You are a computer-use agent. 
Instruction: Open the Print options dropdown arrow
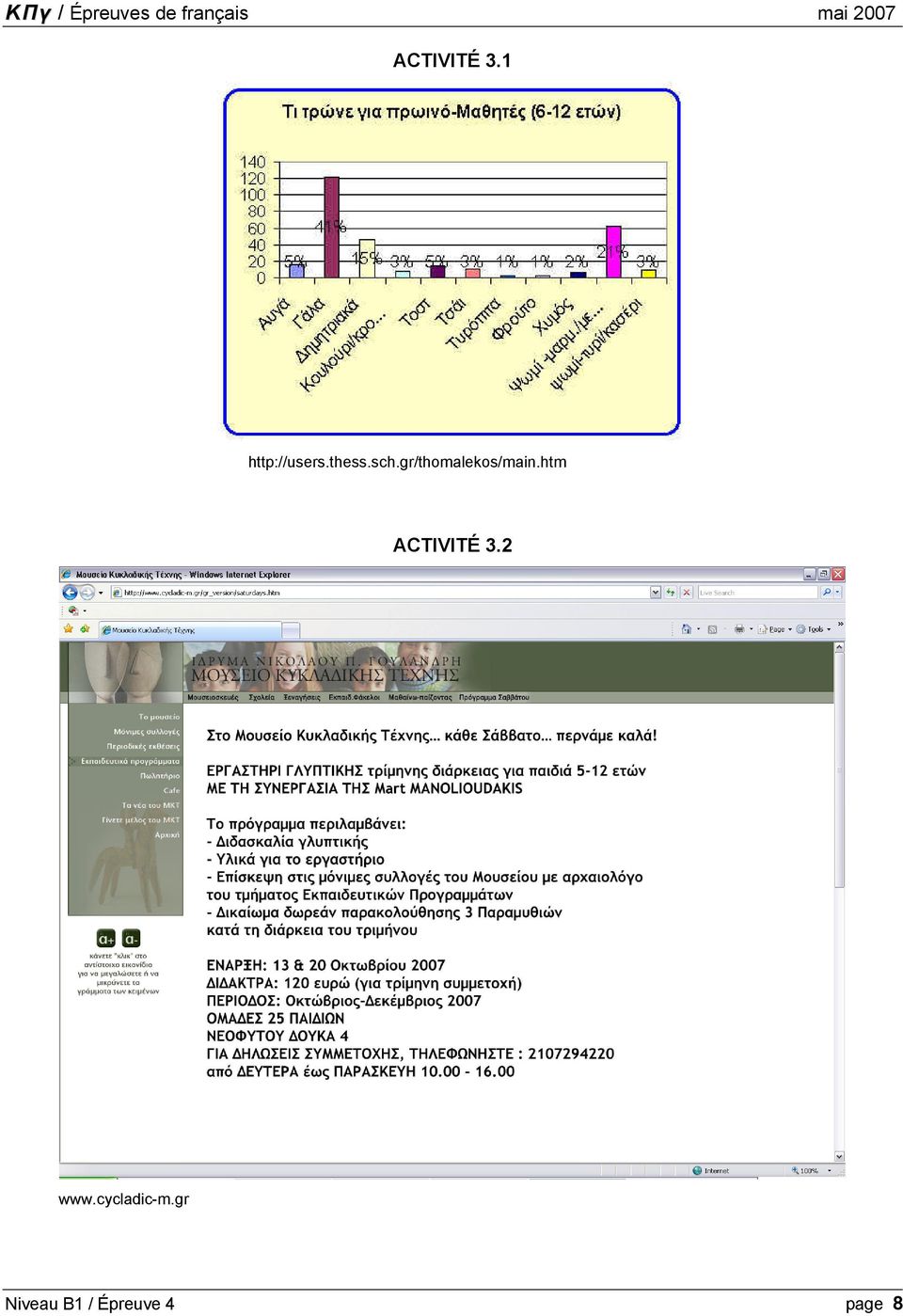tap(751, 629)
